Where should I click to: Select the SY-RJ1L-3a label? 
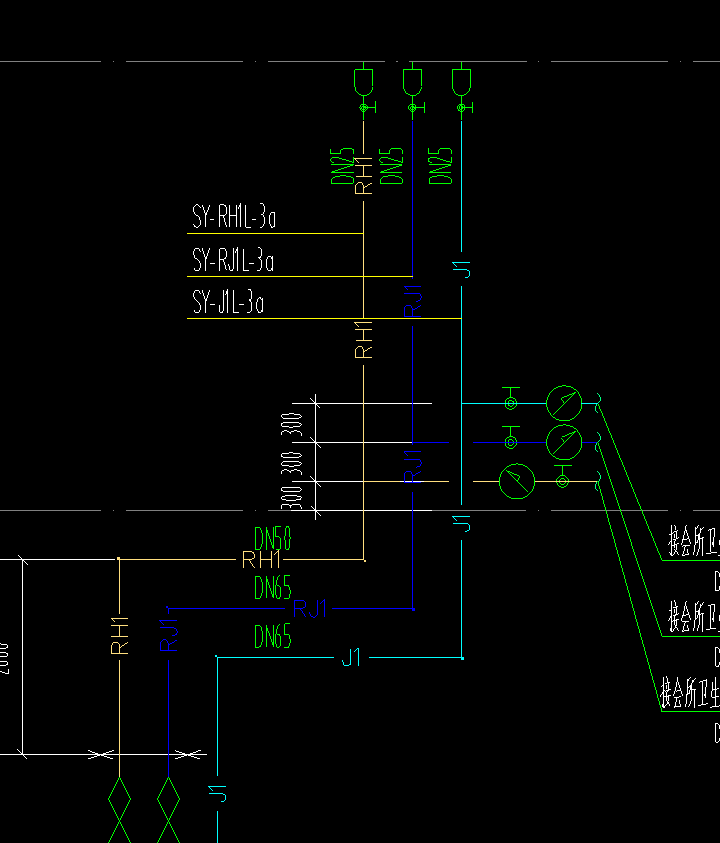pos(233,260)
